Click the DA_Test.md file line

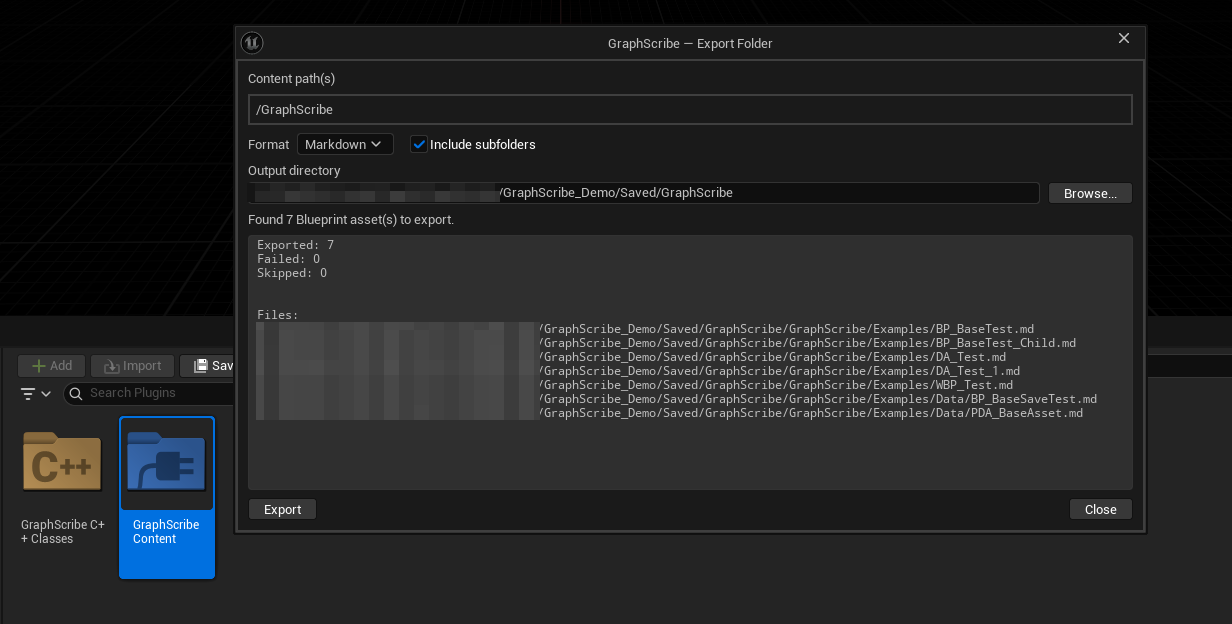pos(631,357)
